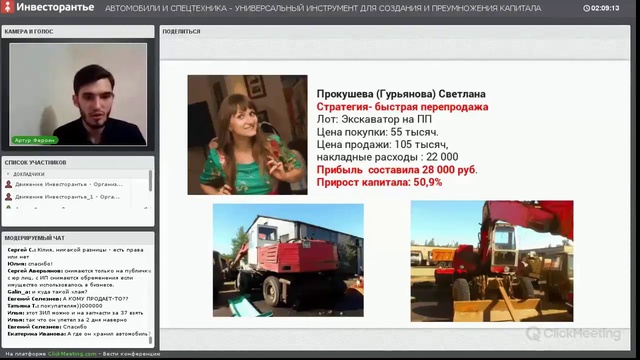Click the Инвесторантье logo icon
The image size is (640, 360).
[7, 7]
